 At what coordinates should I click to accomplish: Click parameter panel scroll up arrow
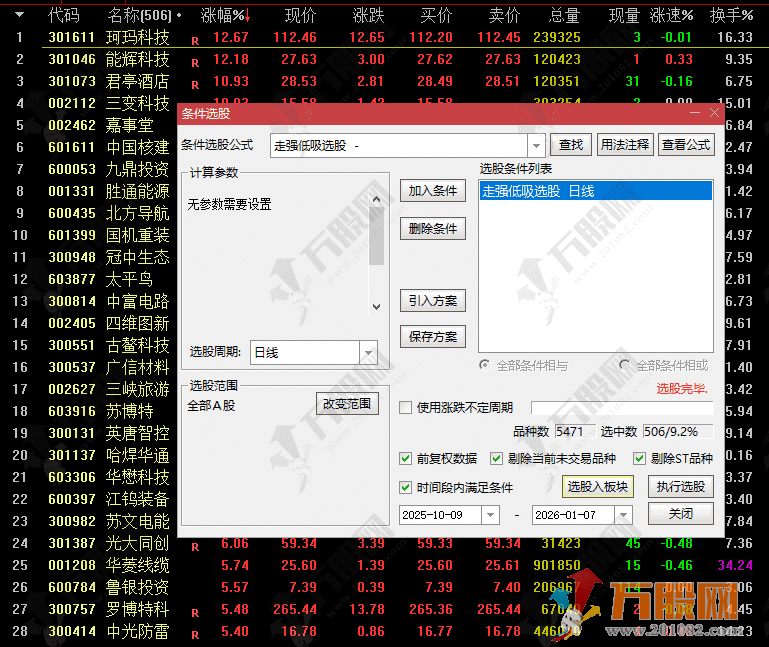(376, 199)
